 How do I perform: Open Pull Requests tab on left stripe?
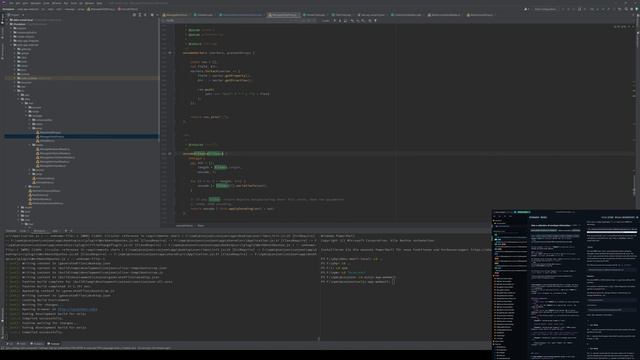pos(2,51)
